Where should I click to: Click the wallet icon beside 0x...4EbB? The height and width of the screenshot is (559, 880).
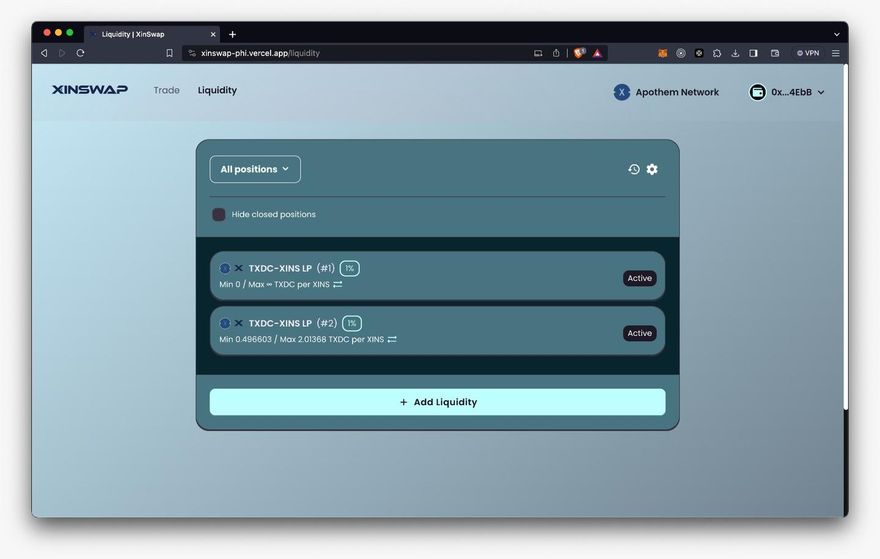click(x=757, y=92)
